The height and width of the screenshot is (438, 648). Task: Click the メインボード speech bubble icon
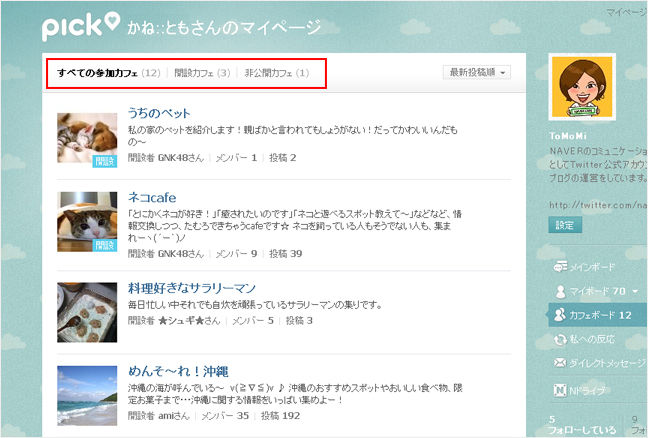point(560,267)
